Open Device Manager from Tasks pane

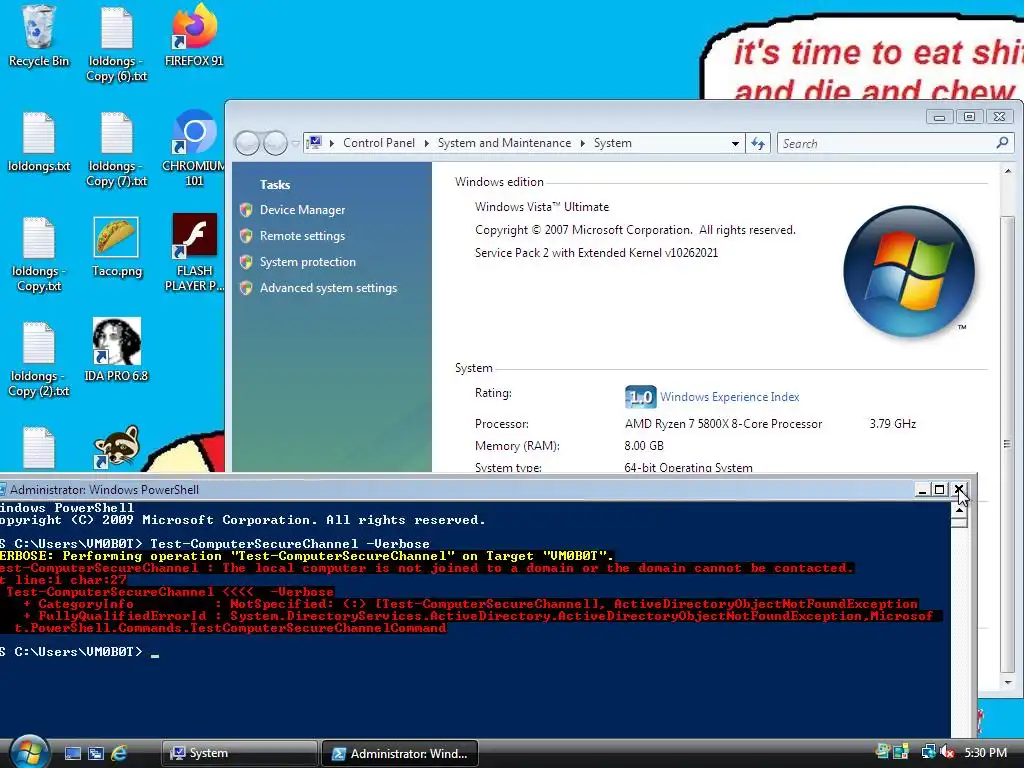tap(302, 210)
